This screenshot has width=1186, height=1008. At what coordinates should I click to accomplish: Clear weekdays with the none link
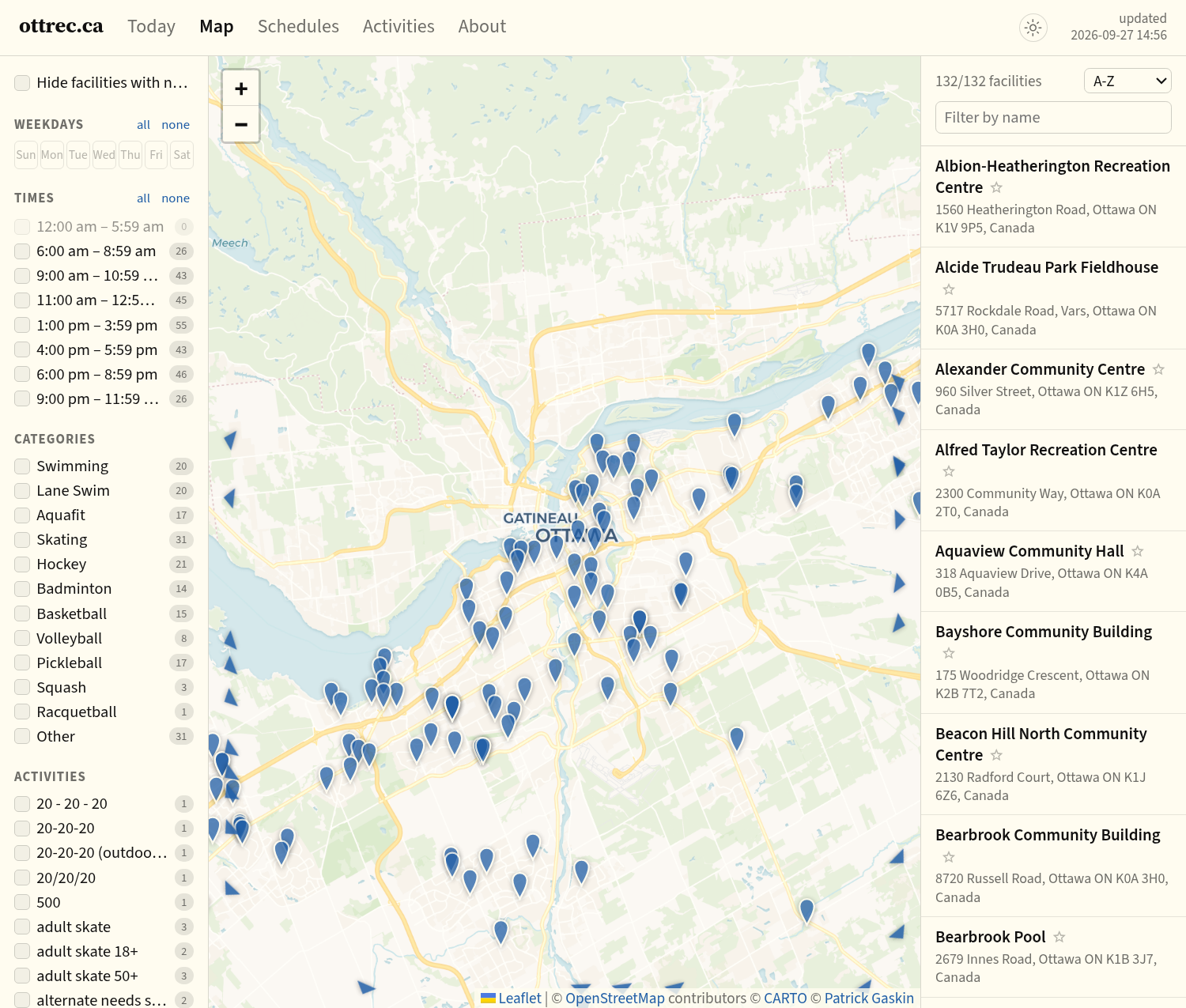click(x=176, y=125)
